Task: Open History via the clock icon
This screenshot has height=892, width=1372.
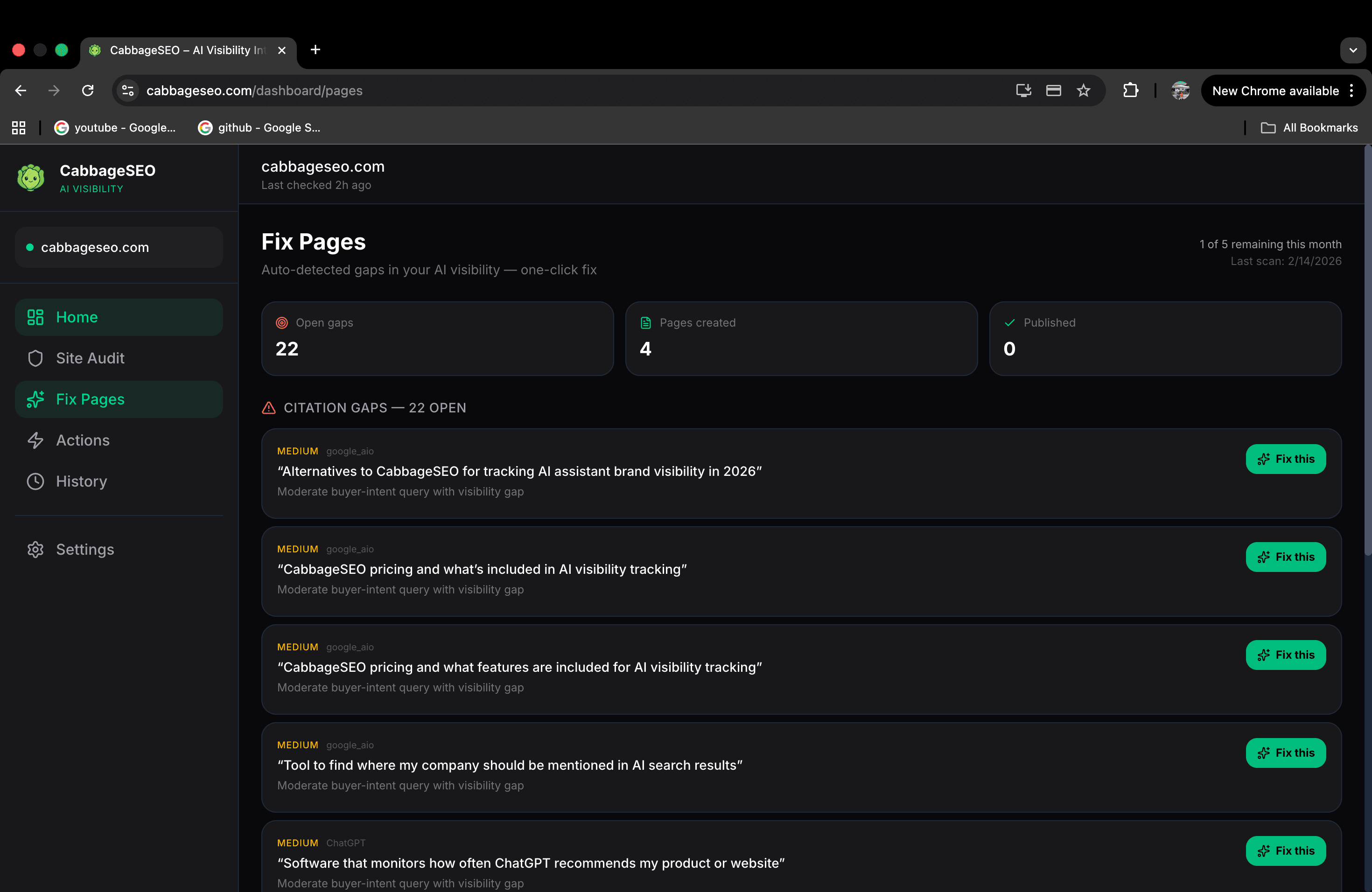Action: pyautogui.click(x=35, y=481)
